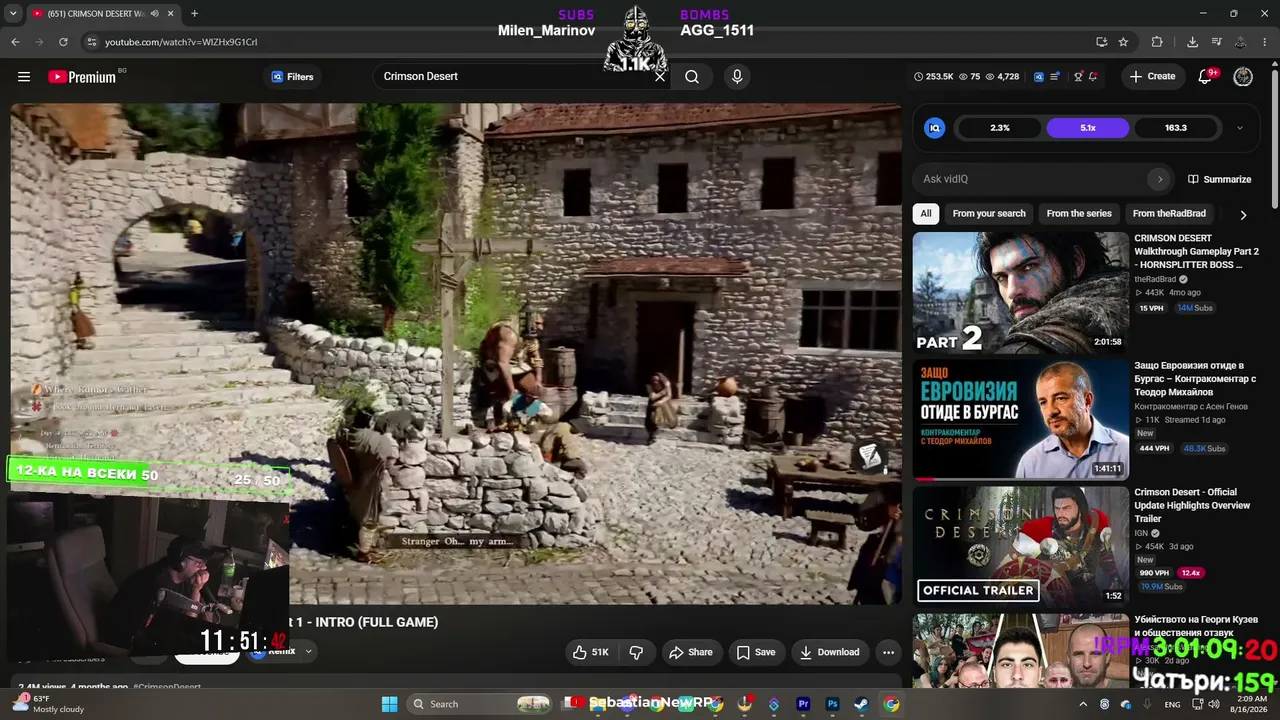The image size is (1280, 720).
Task: Show more filter chips with the arrow
Action: pyautogui.click(x=1243, y=214)
